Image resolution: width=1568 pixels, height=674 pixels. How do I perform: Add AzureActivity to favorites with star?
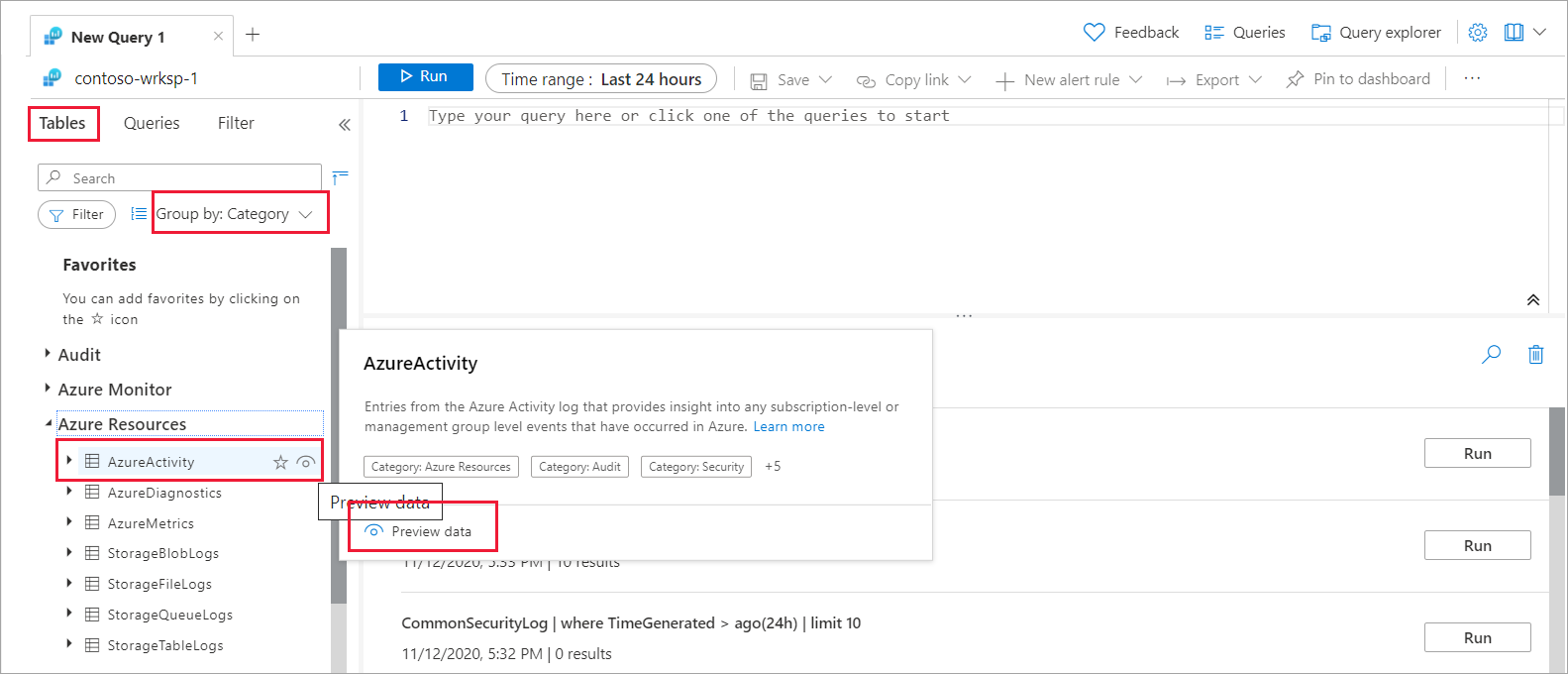click(x=280, y=462)
